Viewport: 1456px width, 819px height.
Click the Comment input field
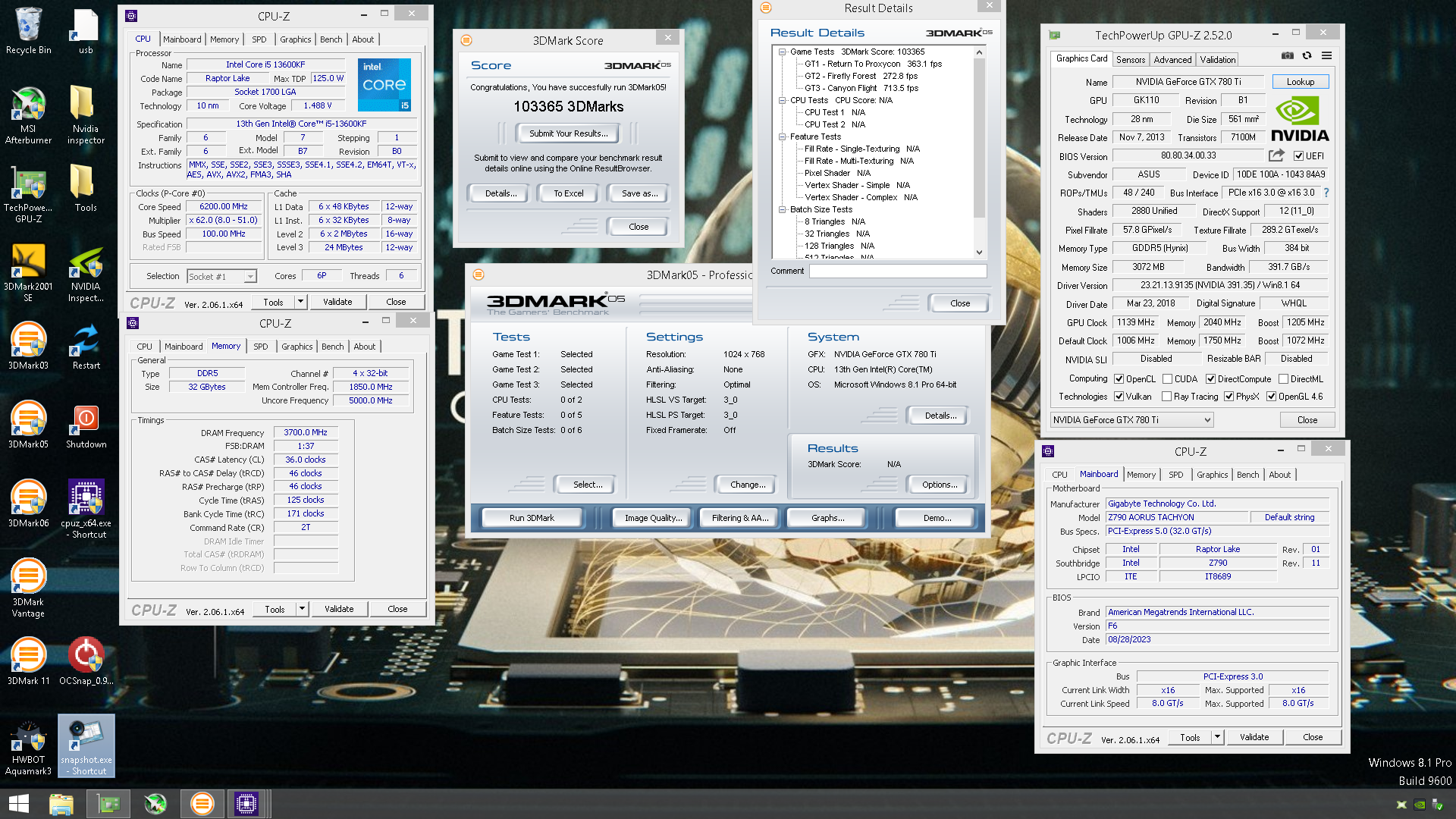pyautogui.click(x=898, y=271)
